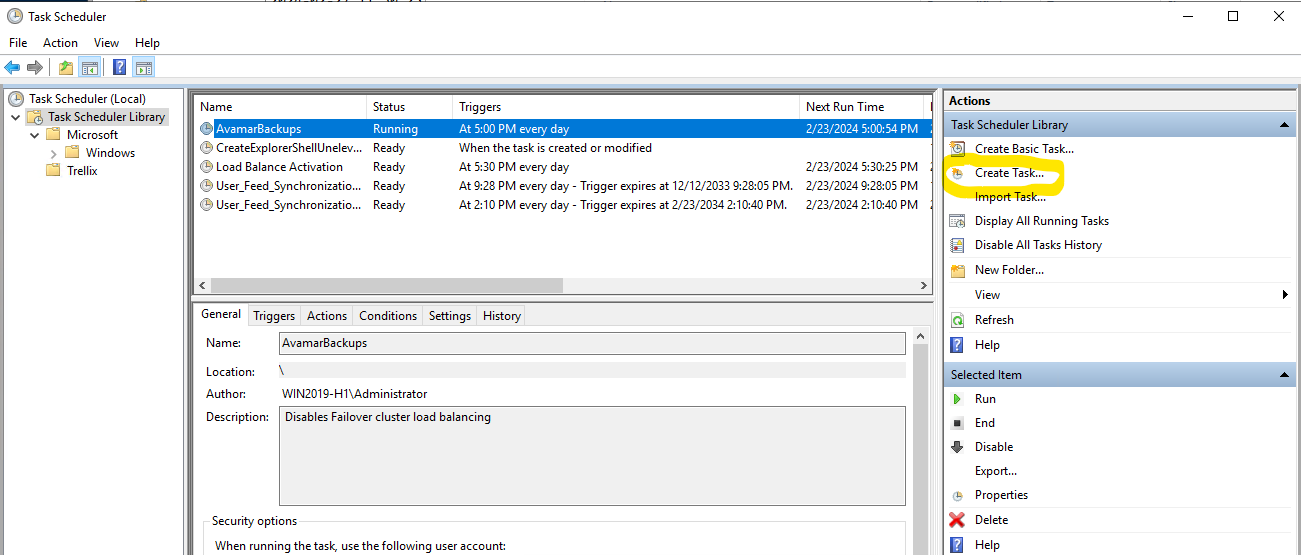Click the Create Basic Task icon
This screenshot has height=555, width=1301.
point(958,149)
